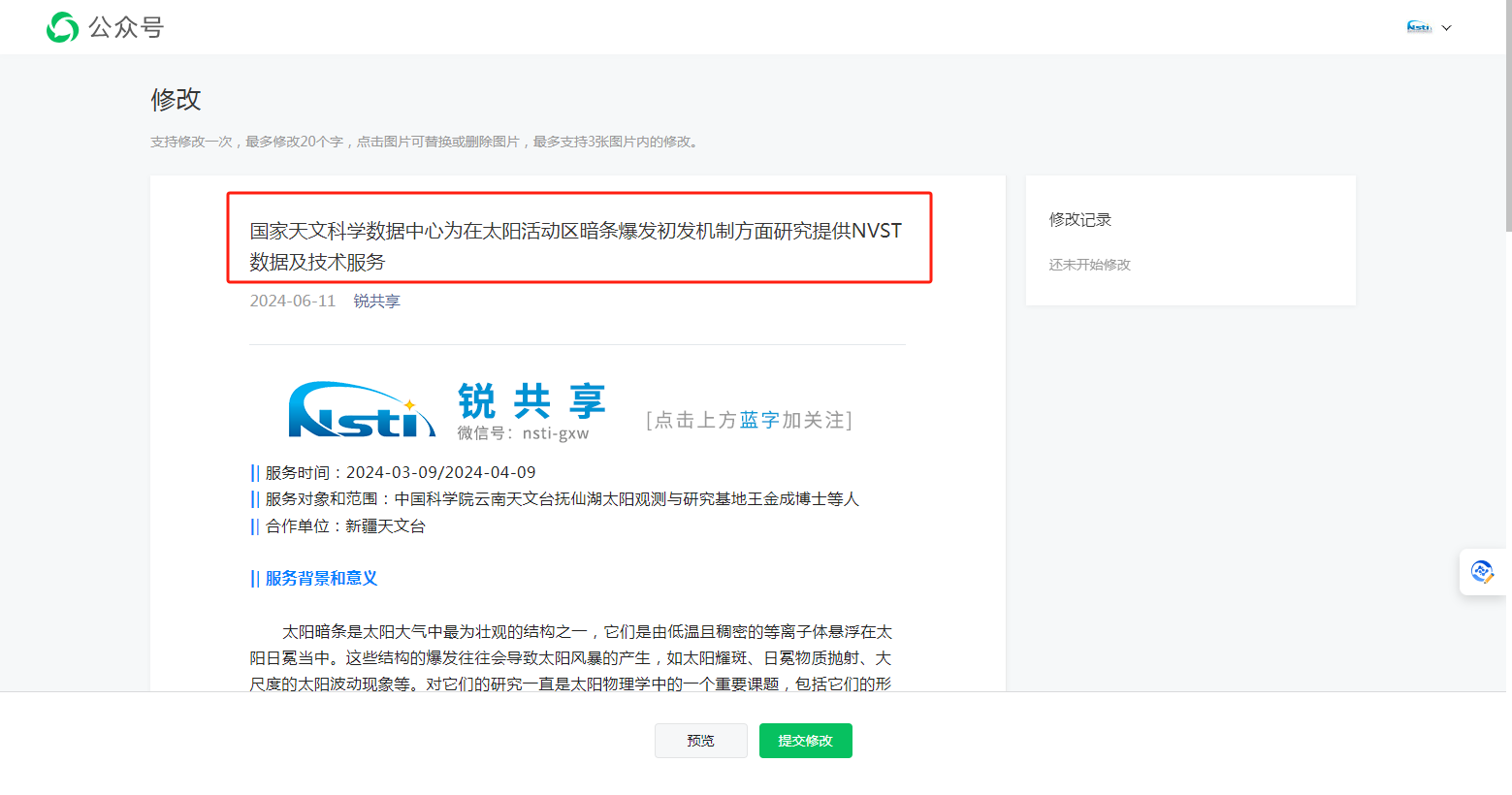Expand the account dropdown arrow

(1446, 28)
